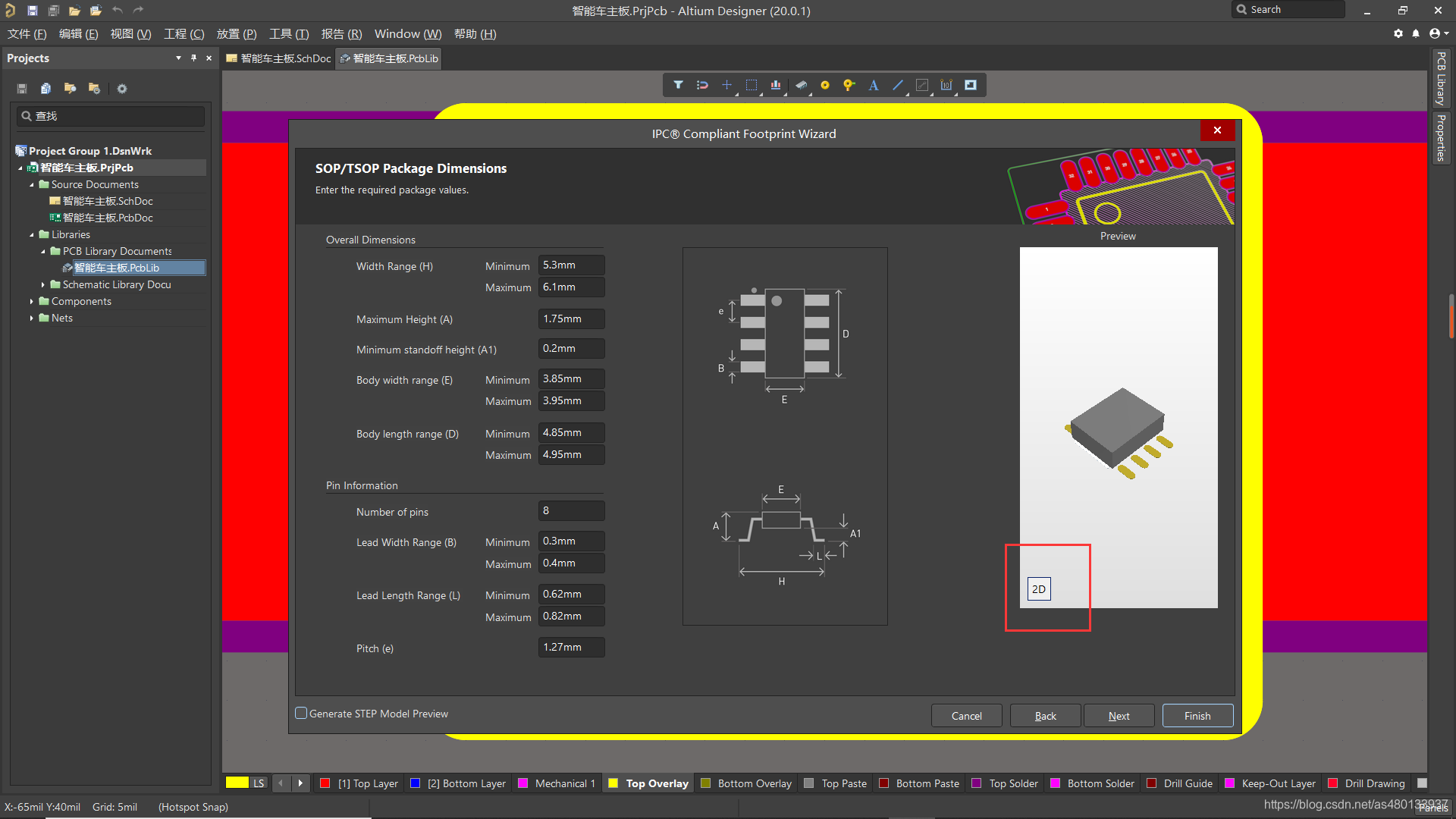Viewport: 1456px width, 819px height.
Task: Click the Back button to return
Action: (1045, 715)
